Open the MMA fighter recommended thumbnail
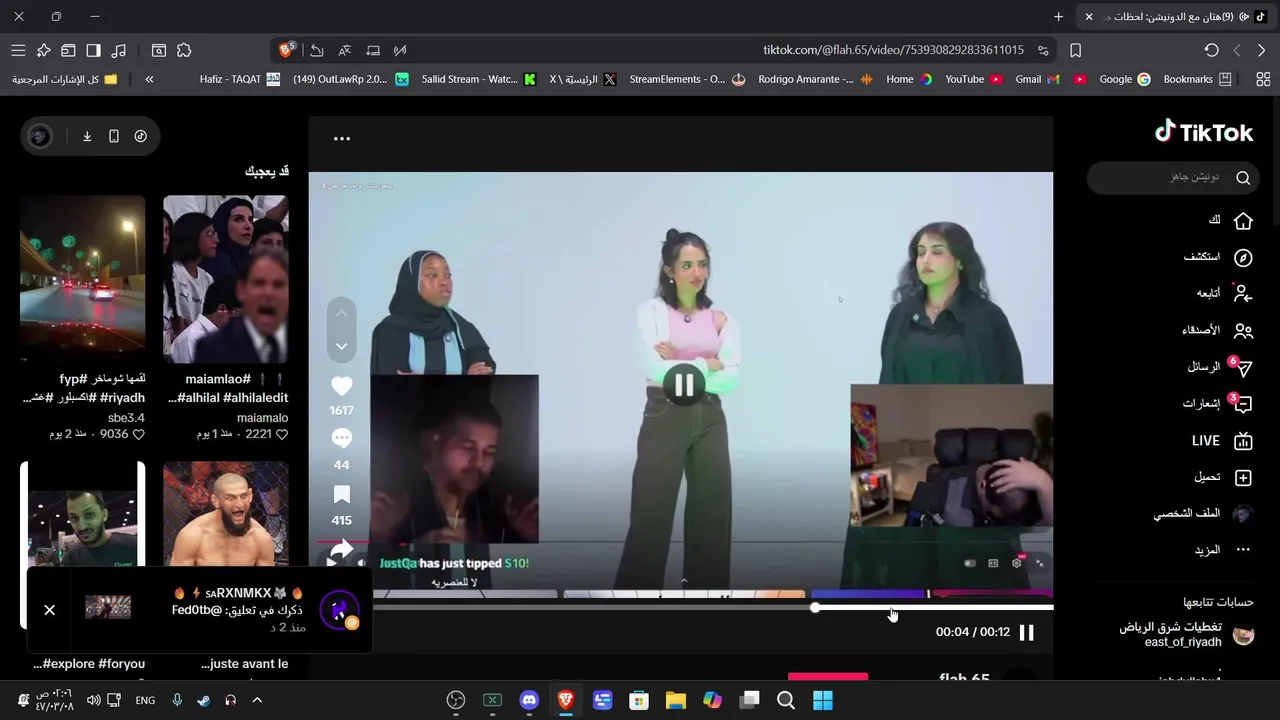 [226, 513]
